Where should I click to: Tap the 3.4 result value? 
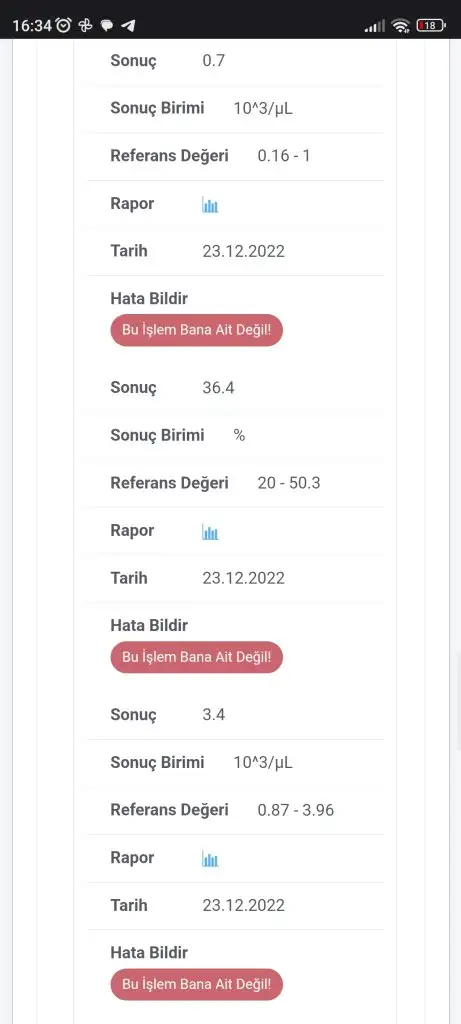coord(214,714)
